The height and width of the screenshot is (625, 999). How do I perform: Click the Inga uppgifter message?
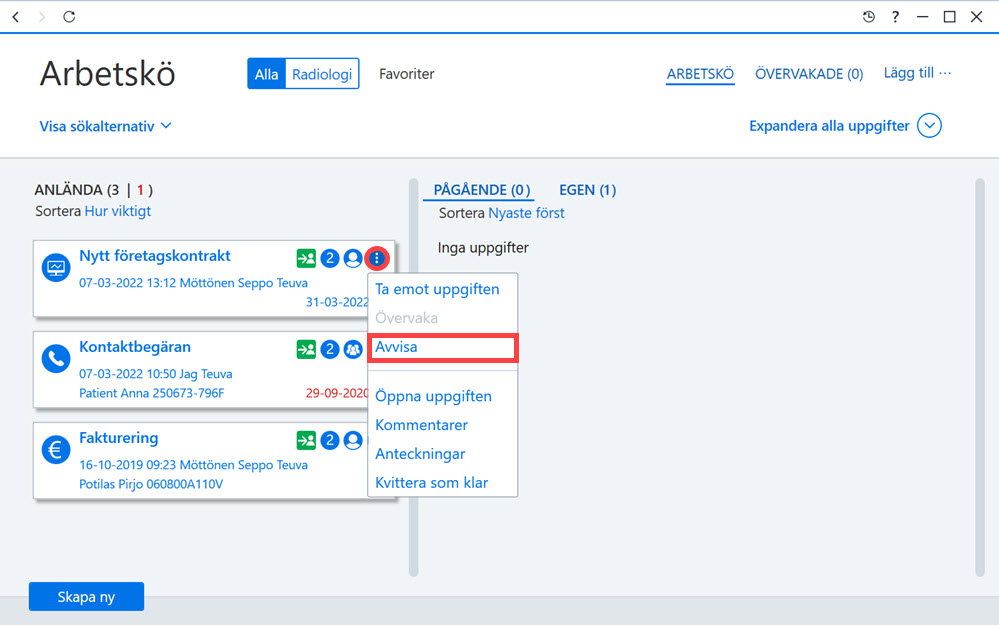[x=483, y=248]
